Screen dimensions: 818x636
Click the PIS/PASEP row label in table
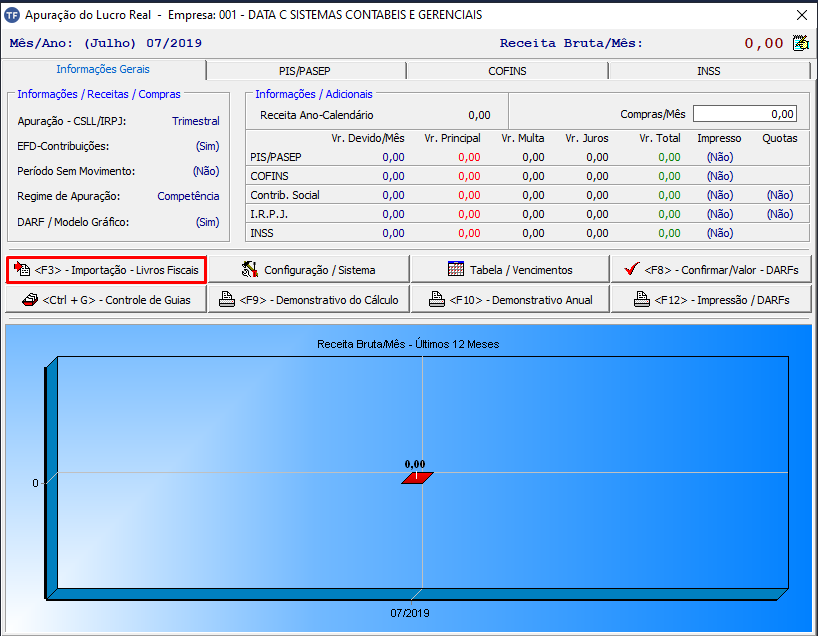(x=275, y=157)
